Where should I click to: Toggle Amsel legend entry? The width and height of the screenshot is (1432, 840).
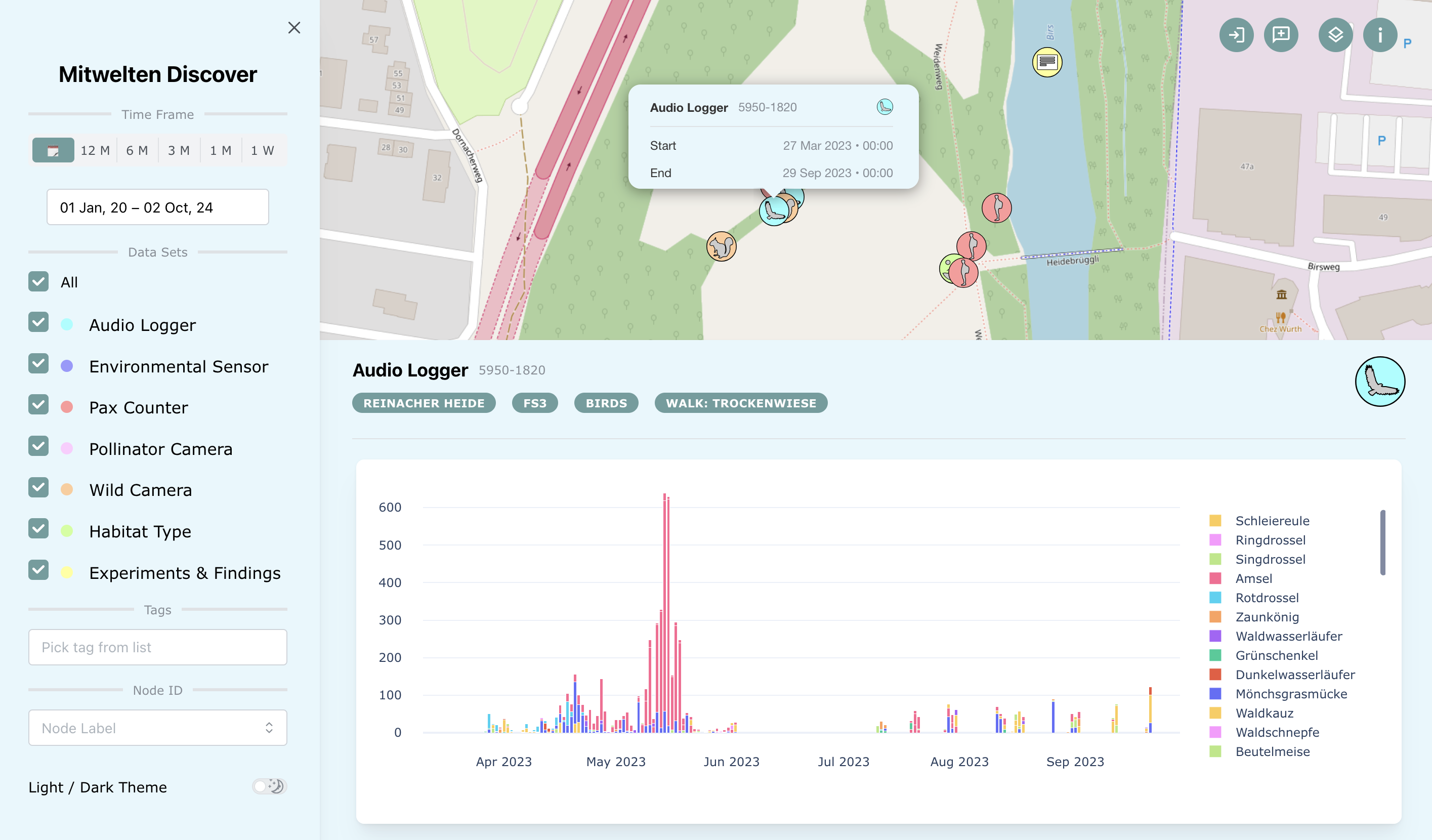1241,578
